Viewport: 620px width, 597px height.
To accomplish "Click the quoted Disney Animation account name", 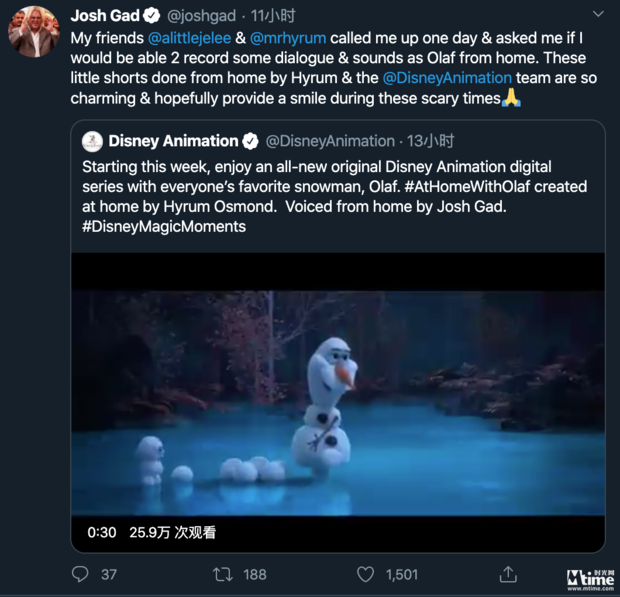I will [173, 141].
